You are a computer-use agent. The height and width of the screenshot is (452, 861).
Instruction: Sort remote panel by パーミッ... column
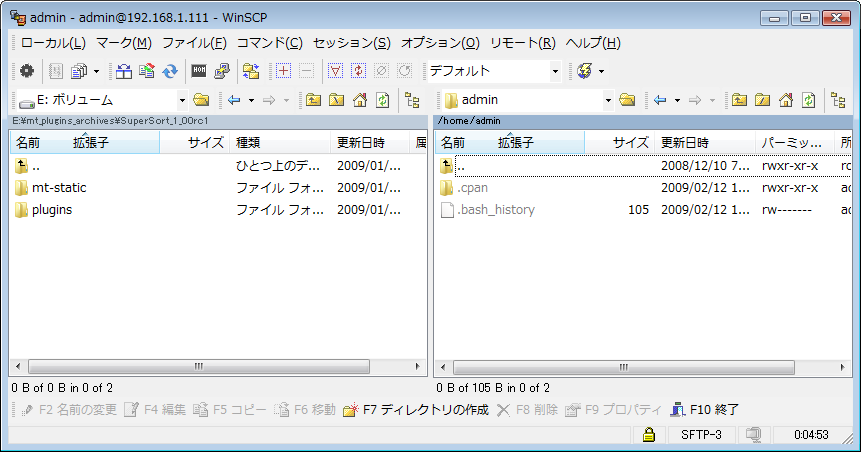click(795, 143)
